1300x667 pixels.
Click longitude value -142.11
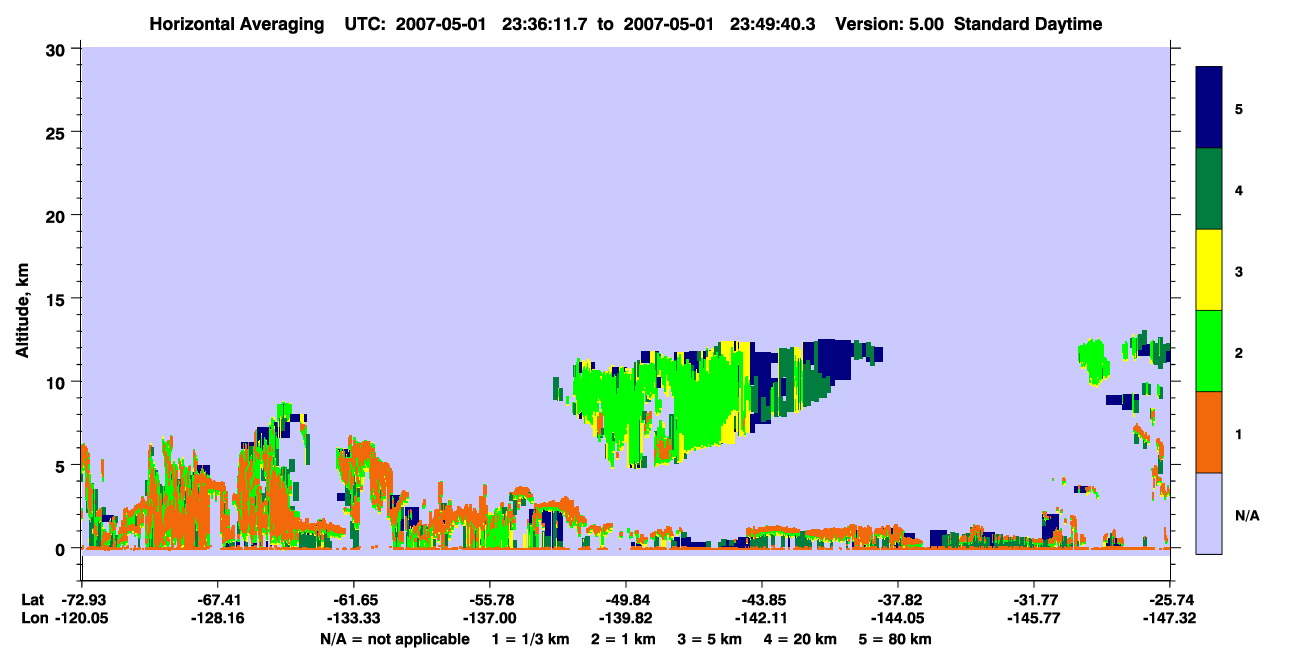coord(762,618)
